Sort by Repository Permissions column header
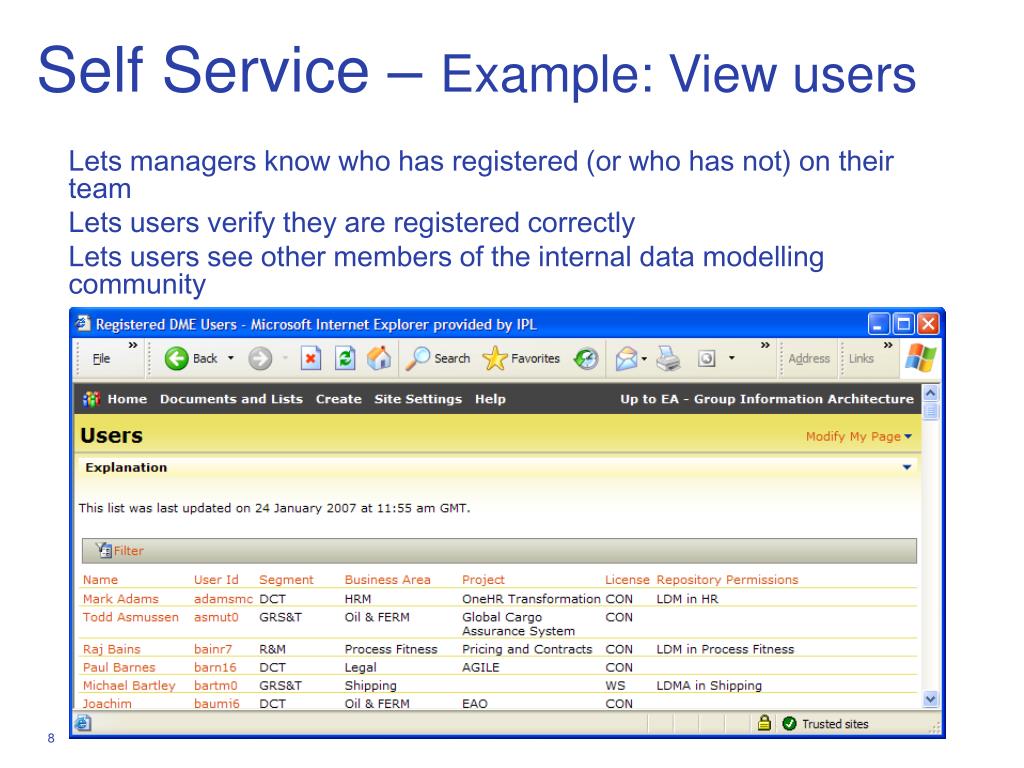This screenshot has width=1024, height=768. [x=727, y=580]
